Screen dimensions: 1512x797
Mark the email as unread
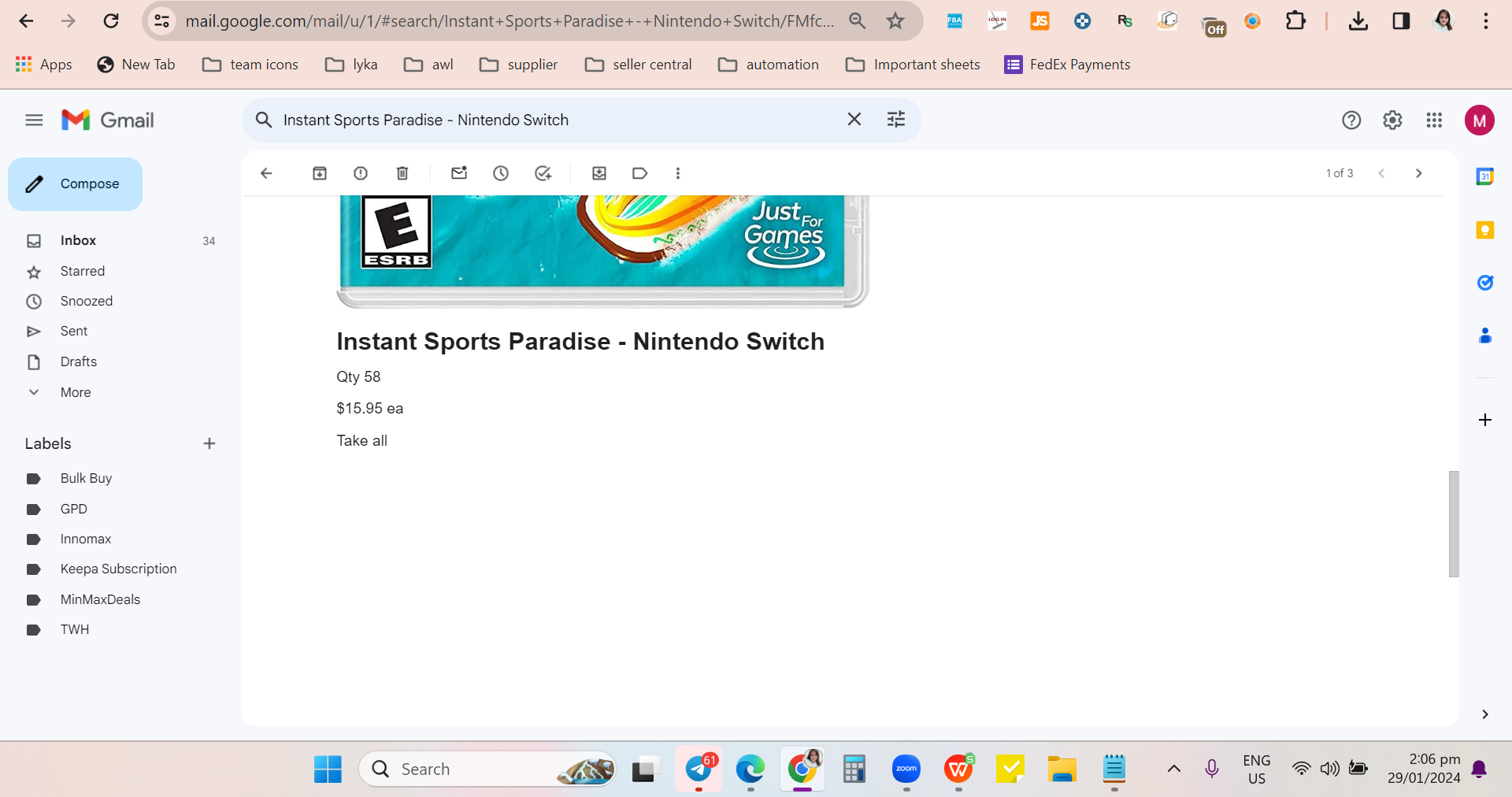click(x=459, y=173)
